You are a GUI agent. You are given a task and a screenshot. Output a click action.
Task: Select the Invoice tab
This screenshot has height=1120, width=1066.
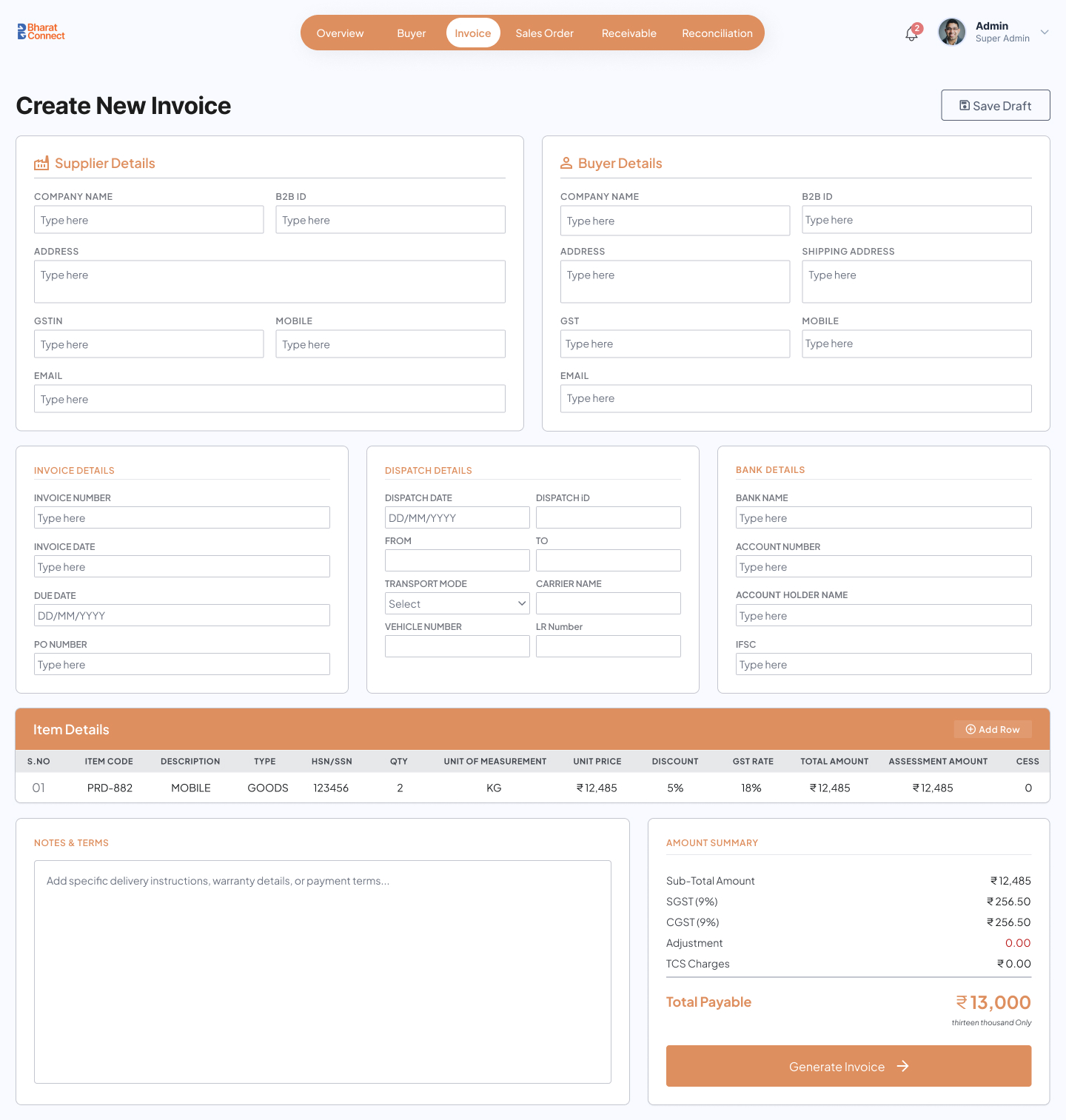tap(473, 33)
